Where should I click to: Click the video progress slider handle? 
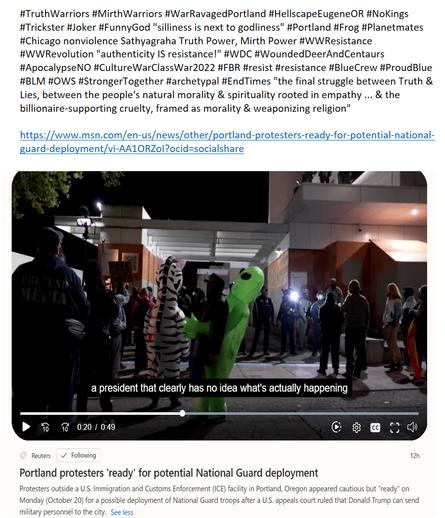[182, 413]
